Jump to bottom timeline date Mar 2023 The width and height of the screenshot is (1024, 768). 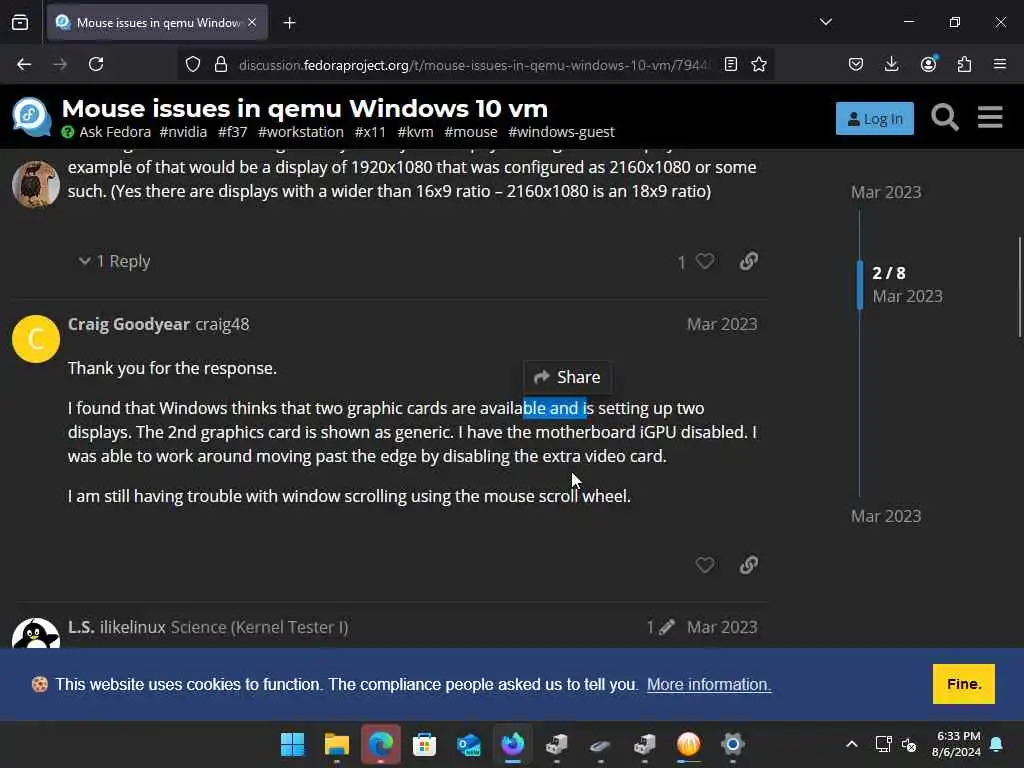[x=886, y=516]
